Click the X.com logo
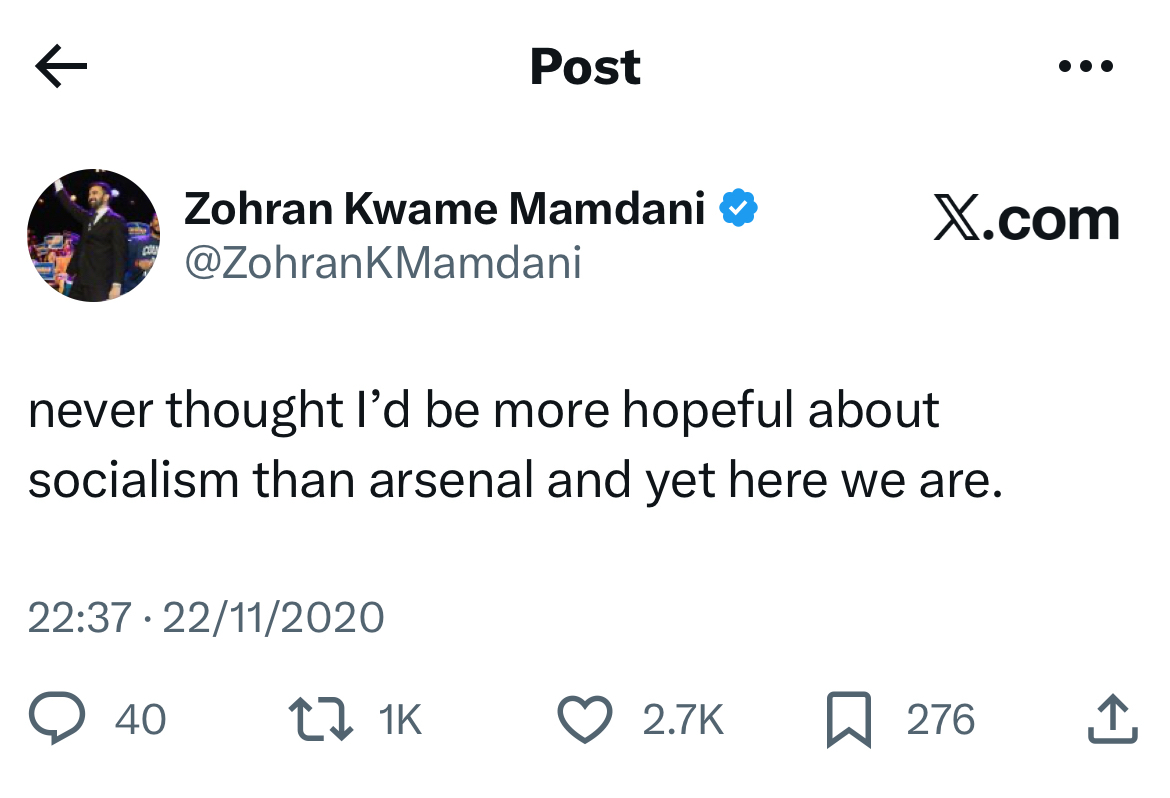Image resolution: width=1170 pixels, height=798 pixels. [x=1026, y=220]
